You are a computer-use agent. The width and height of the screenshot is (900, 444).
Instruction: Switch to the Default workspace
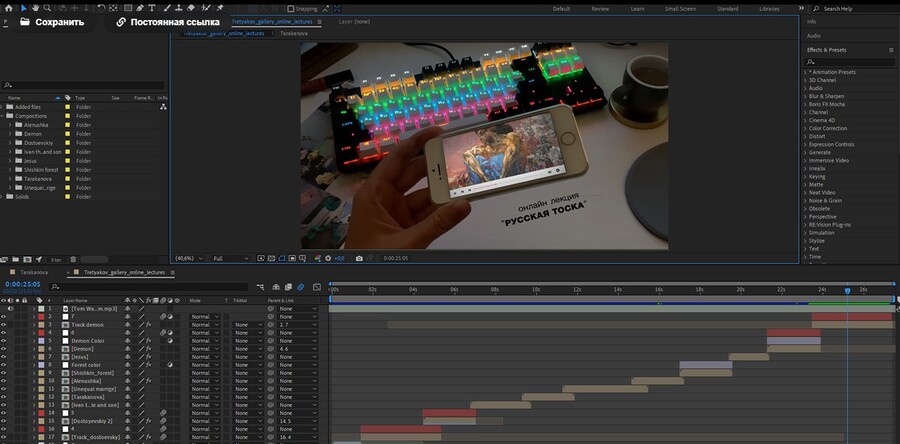coord(561,9)
